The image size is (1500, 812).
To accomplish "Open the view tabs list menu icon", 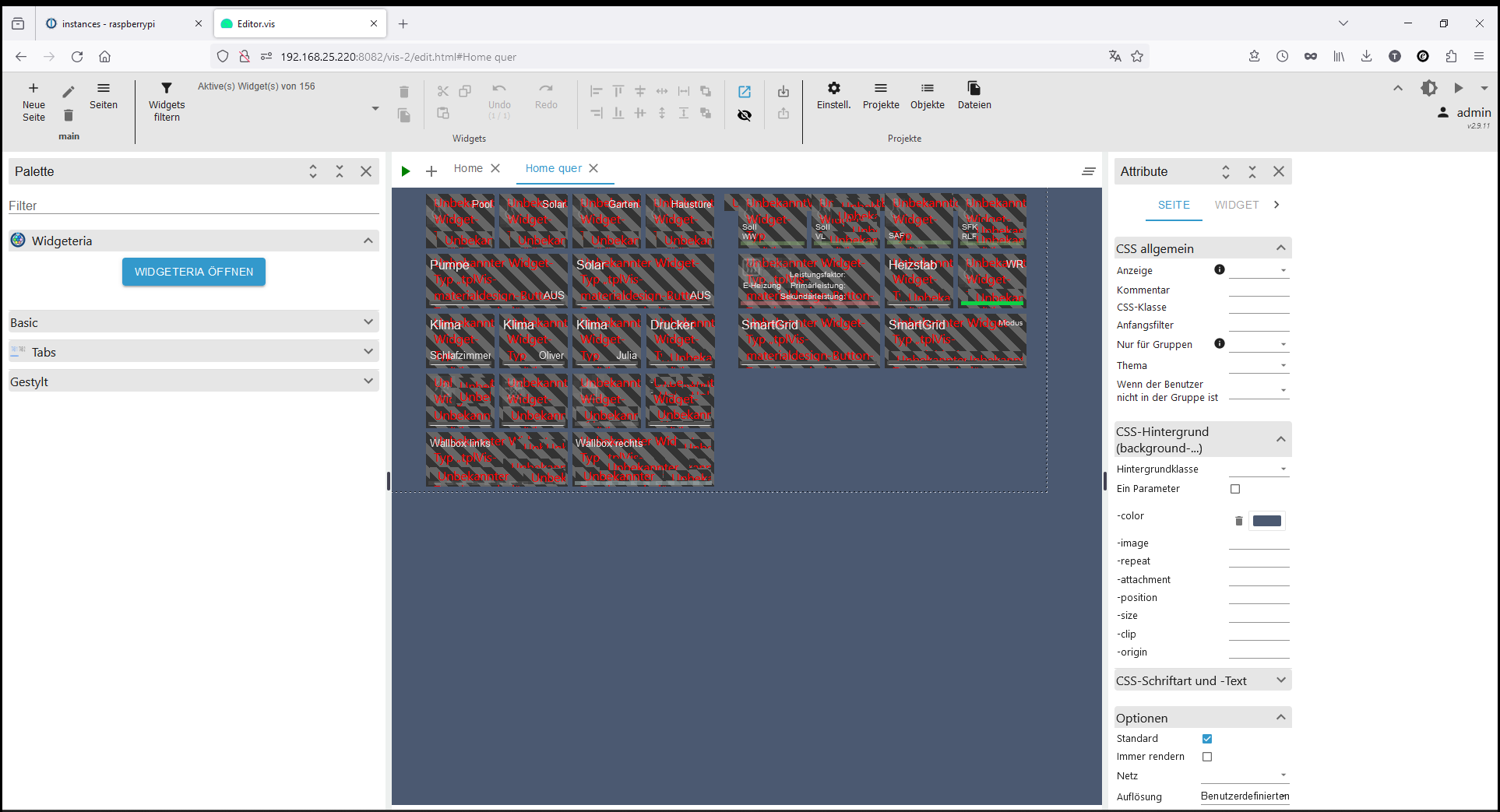I will [1089, 171].
